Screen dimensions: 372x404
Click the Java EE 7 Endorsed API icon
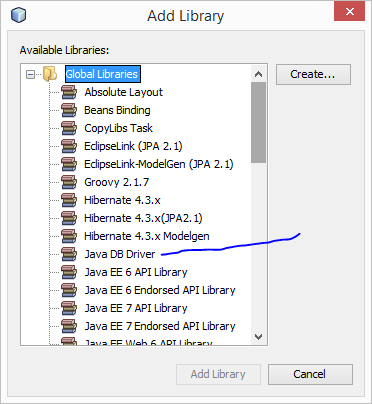[x=69, y=326]
